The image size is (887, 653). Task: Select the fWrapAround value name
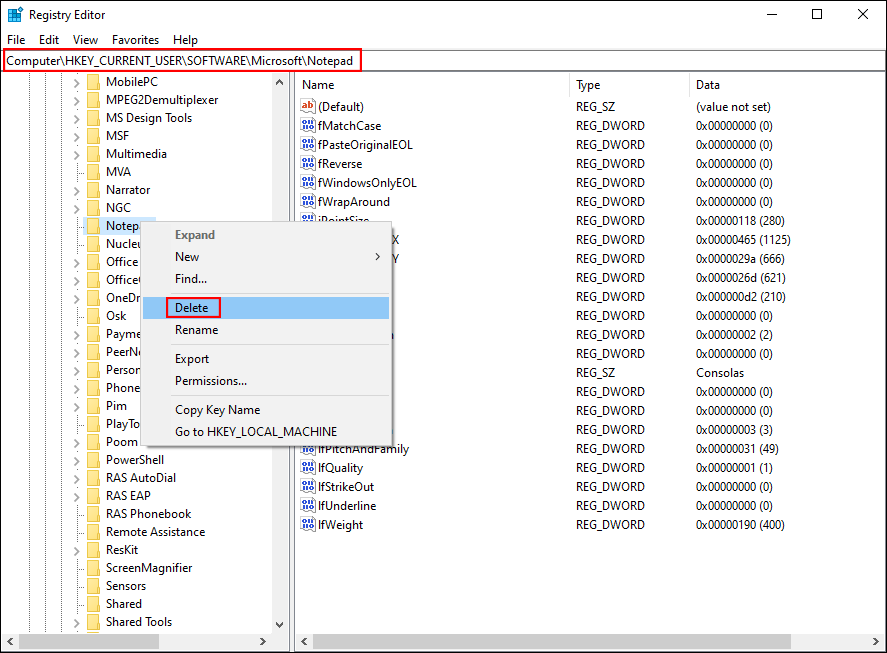(x=354, y=202)
